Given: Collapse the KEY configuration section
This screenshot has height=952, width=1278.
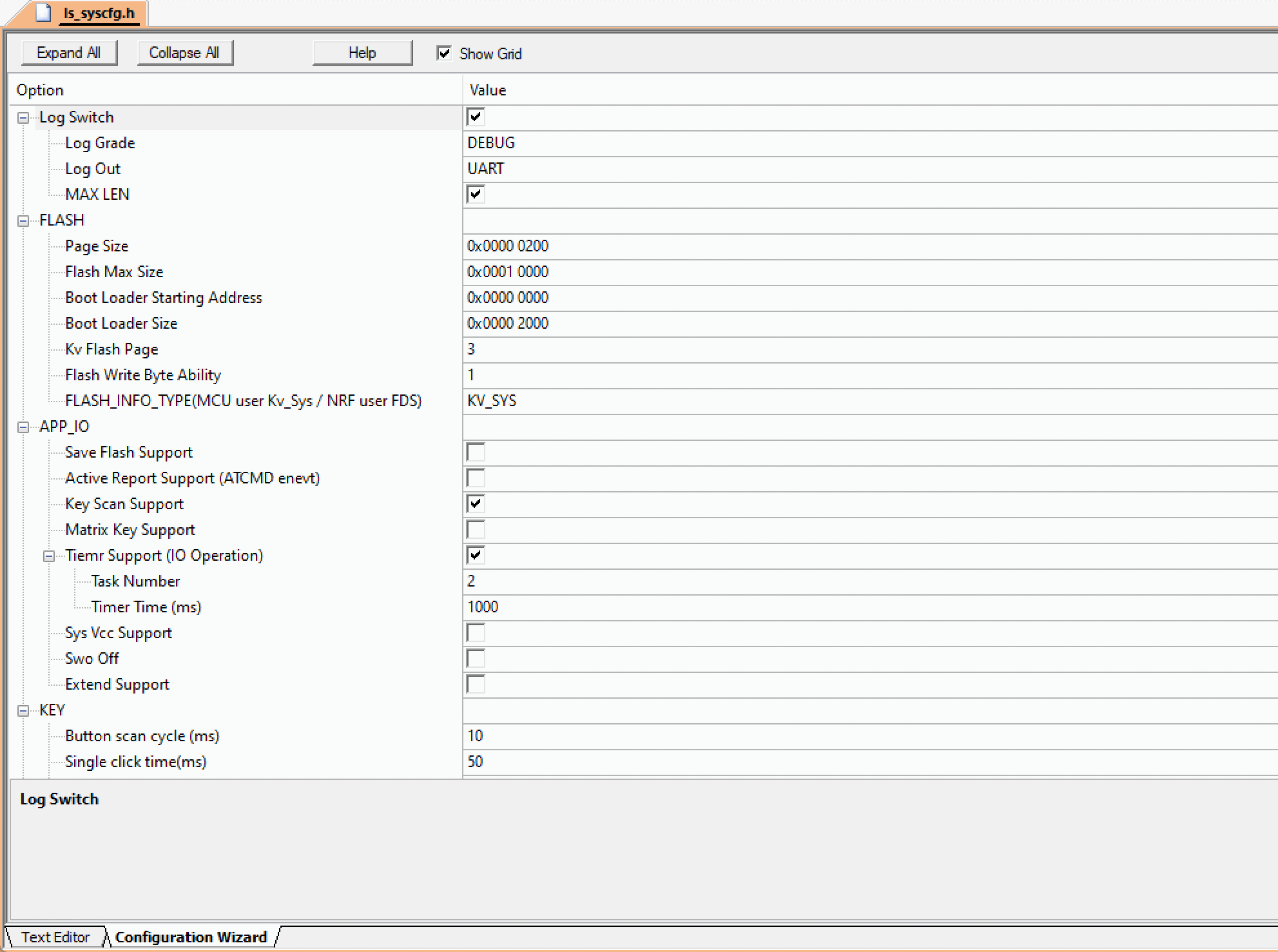Looking at the screenshot, I should [x=22, y=709].
